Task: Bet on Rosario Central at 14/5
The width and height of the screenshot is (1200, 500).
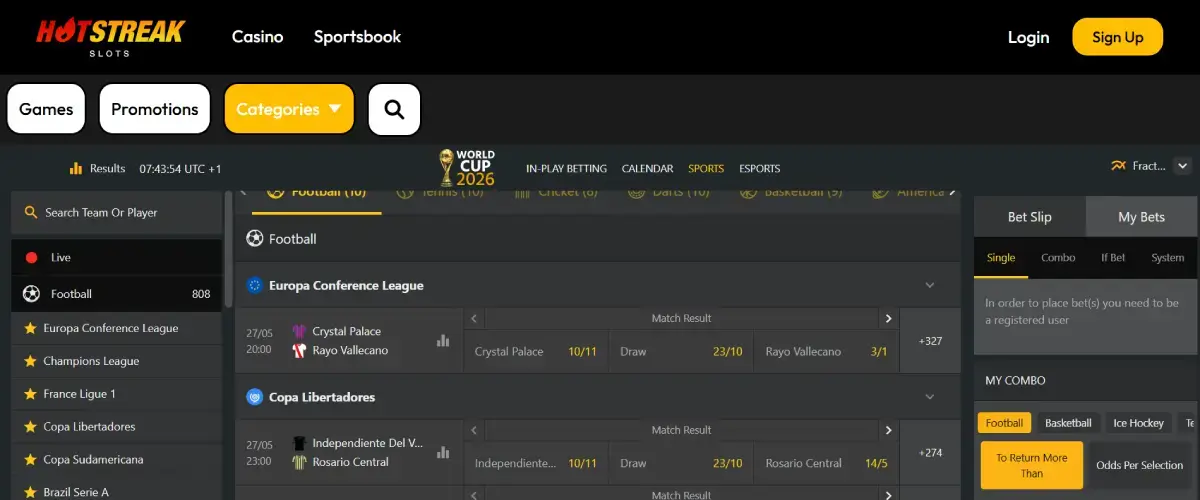Action: tap(826, 464)
